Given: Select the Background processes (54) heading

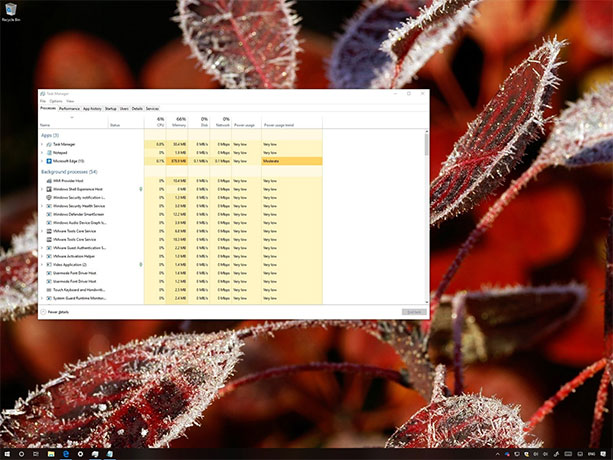Looking at the screenshot, I should 69,172.
